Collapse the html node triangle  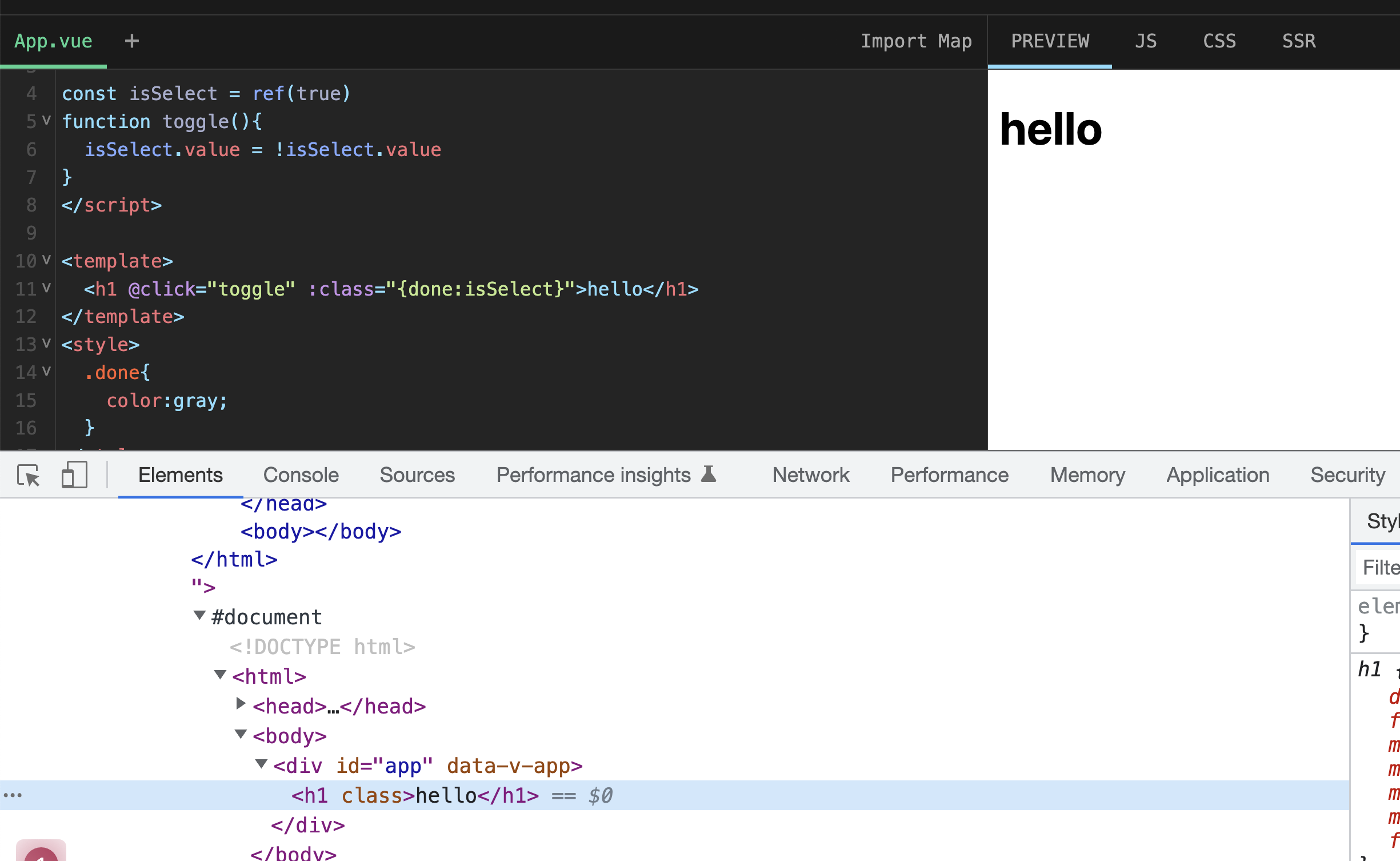220,675
